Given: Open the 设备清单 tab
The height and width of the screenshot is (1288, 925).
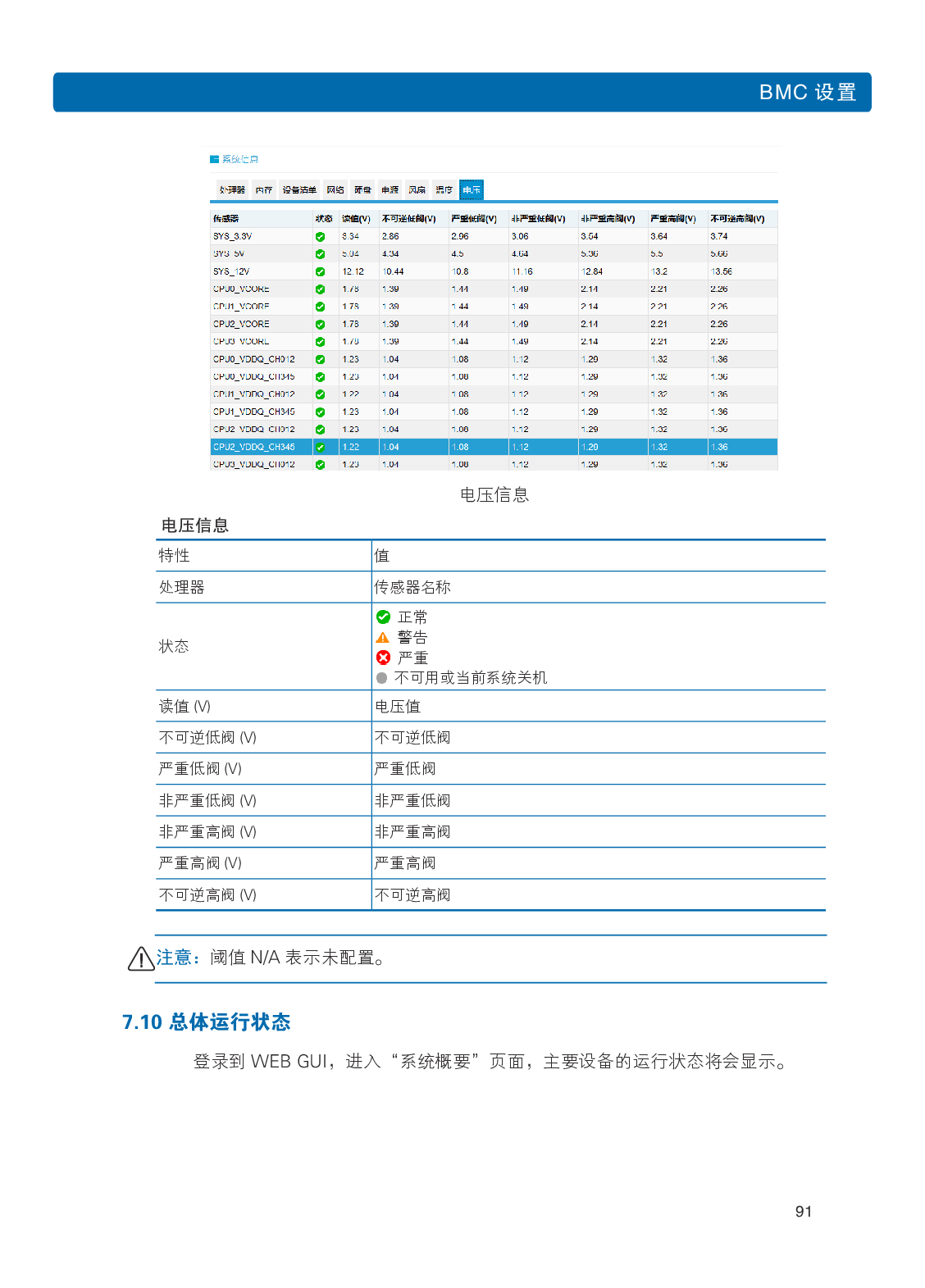Looking at the screenshot, I should tap(299, 190).
